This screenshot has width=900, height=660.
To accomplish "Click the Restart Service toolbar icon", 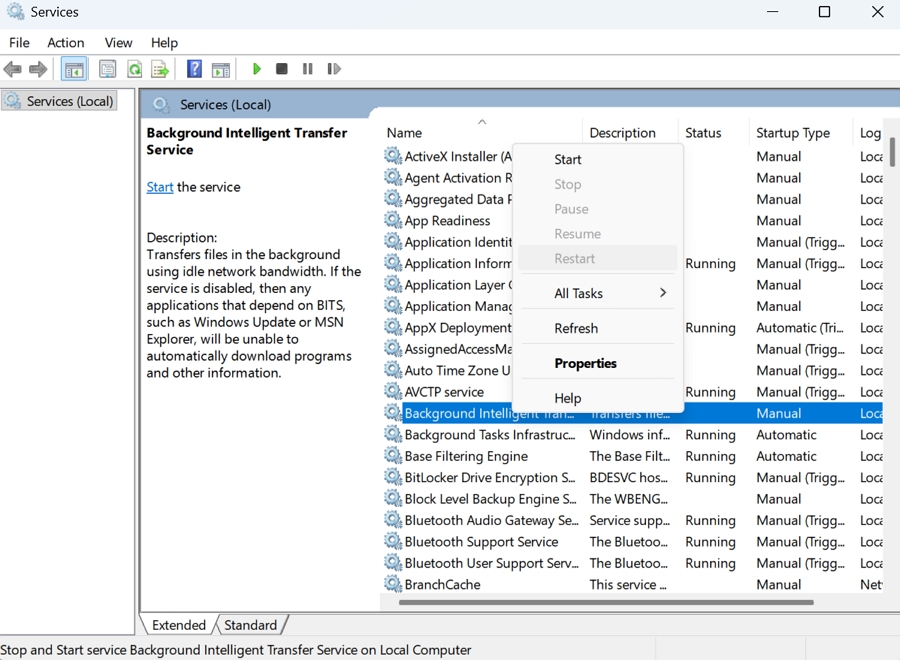I will [334, 69].
